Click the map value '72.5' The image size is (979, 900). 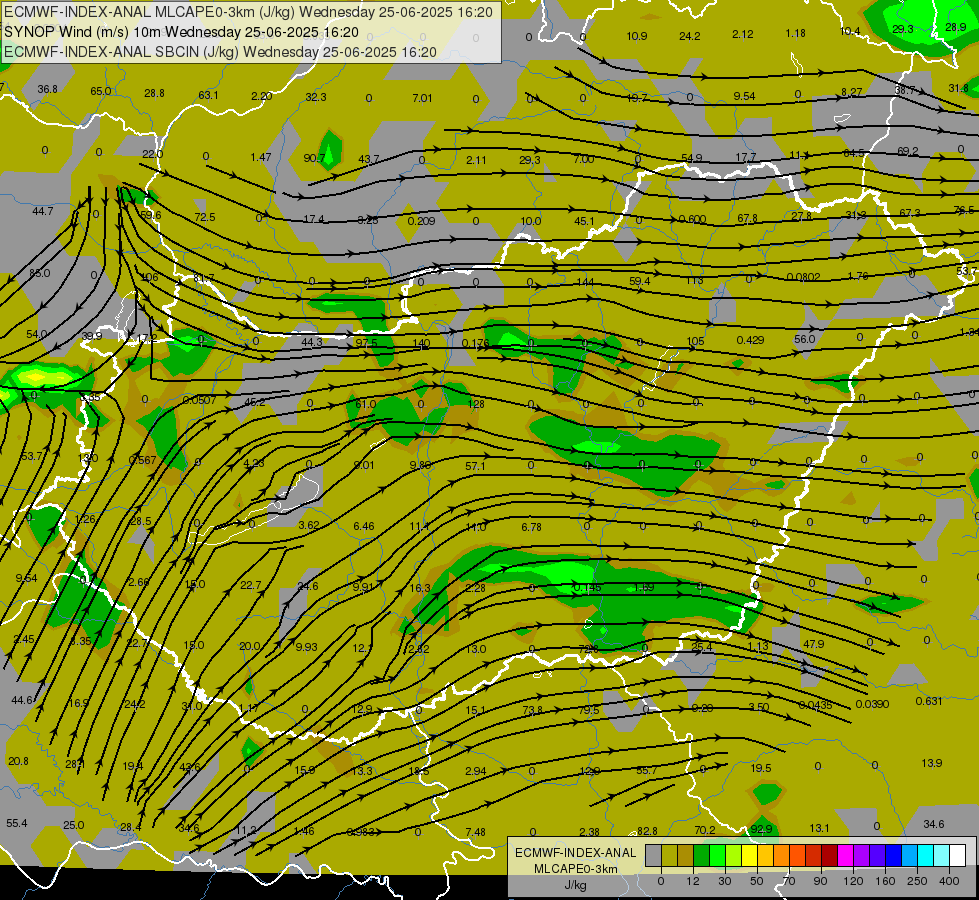(x=205, y=217)
